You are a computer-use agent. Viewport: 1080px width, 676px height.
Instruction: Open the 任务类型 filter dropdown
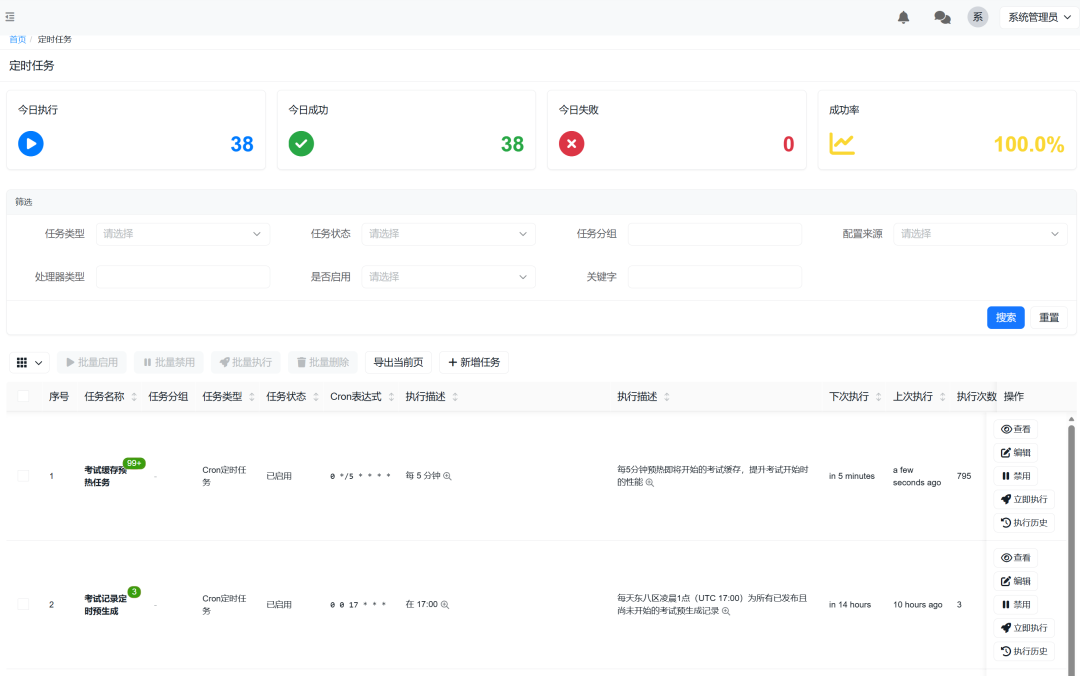click(x=183, y=234)
